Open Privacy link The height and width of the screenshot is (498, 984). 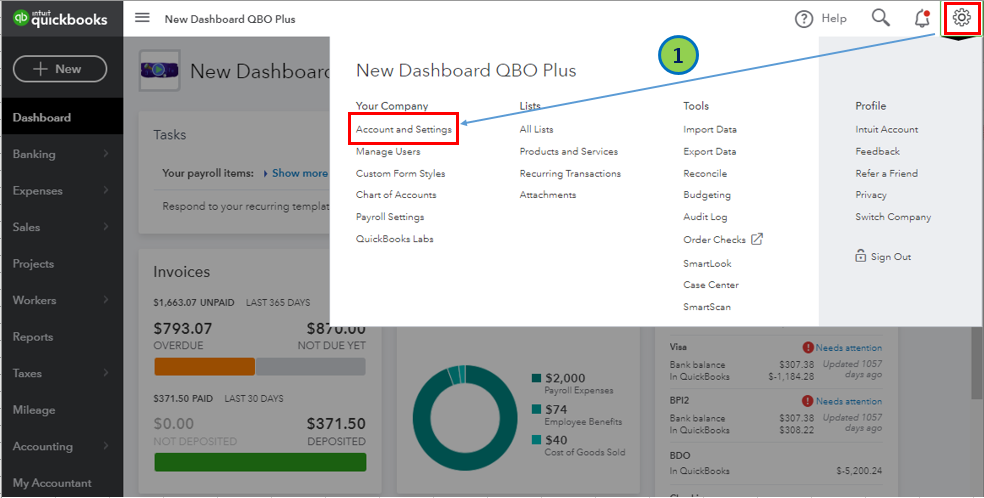tap(871, 195)
